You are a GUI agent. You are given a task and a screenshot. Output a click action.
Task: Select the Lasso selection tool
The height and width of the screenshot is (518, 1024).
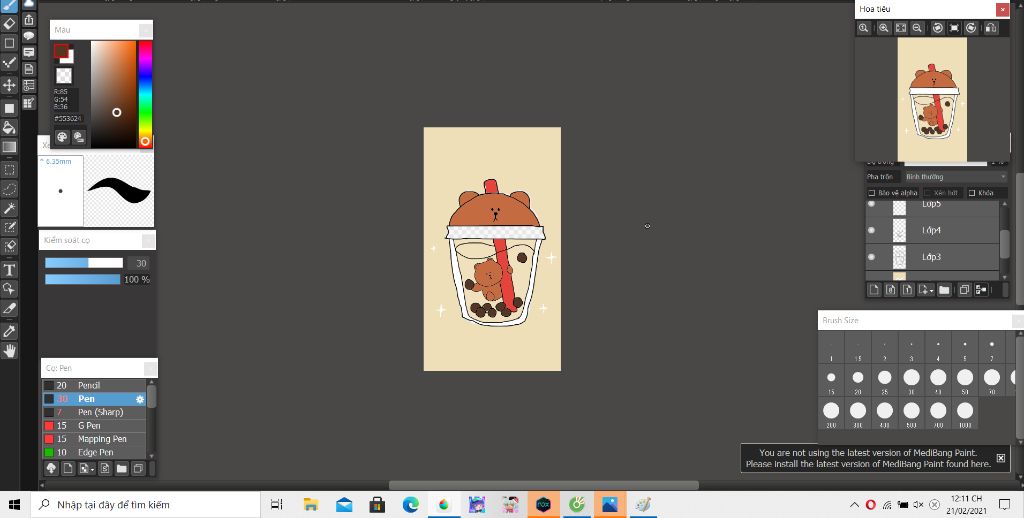(x=9, y=189)
